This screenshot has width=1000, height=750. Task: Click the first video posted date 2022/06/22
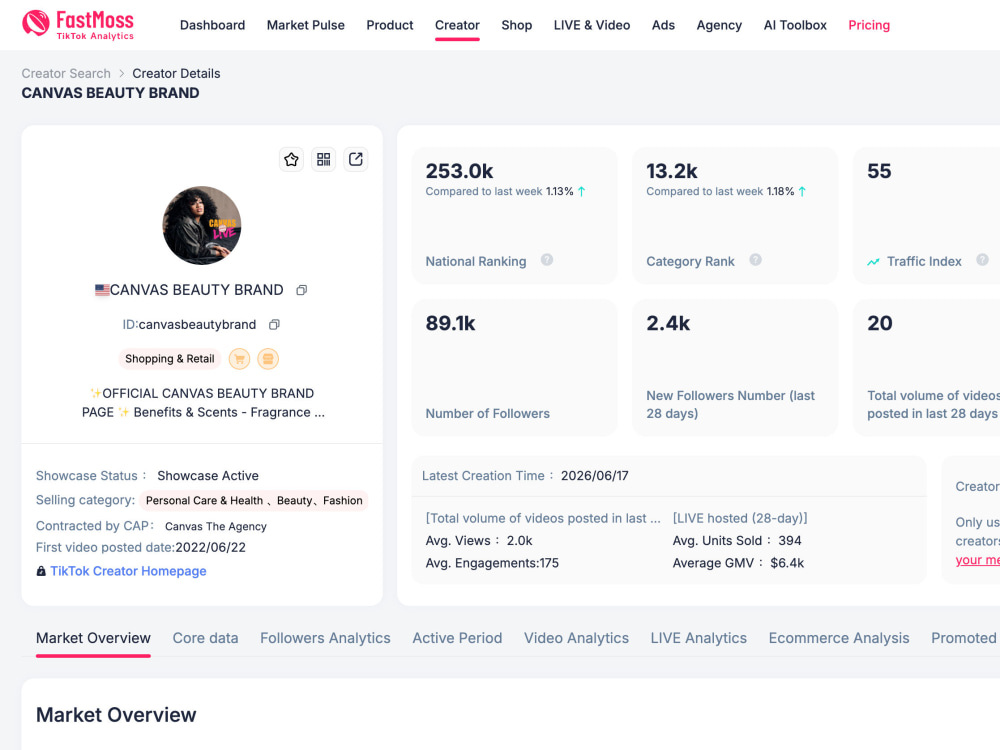(x=210, y=547)
